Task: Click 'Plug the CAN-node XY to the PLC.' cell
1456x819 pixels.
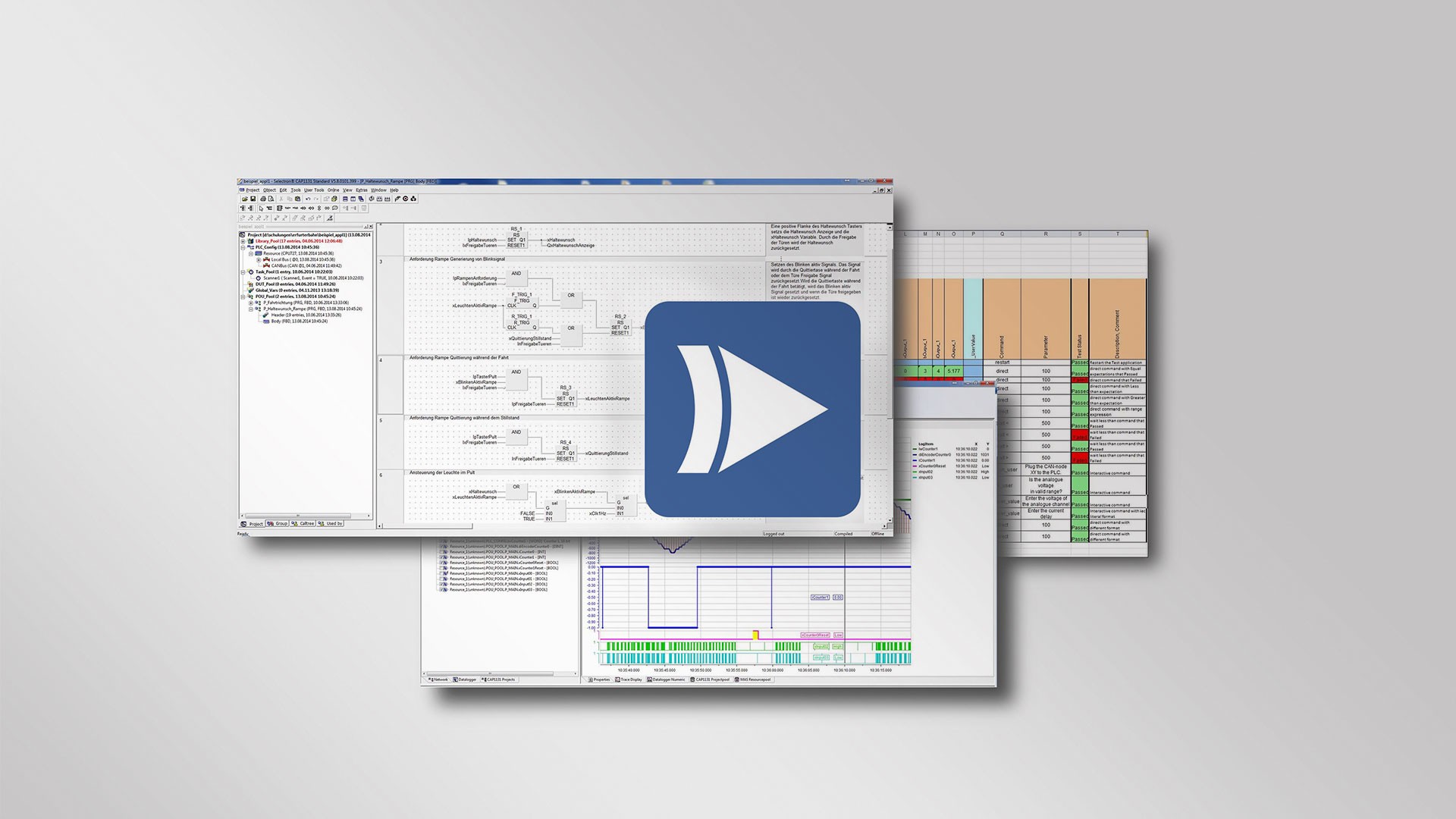Action: coord(1046,469)
